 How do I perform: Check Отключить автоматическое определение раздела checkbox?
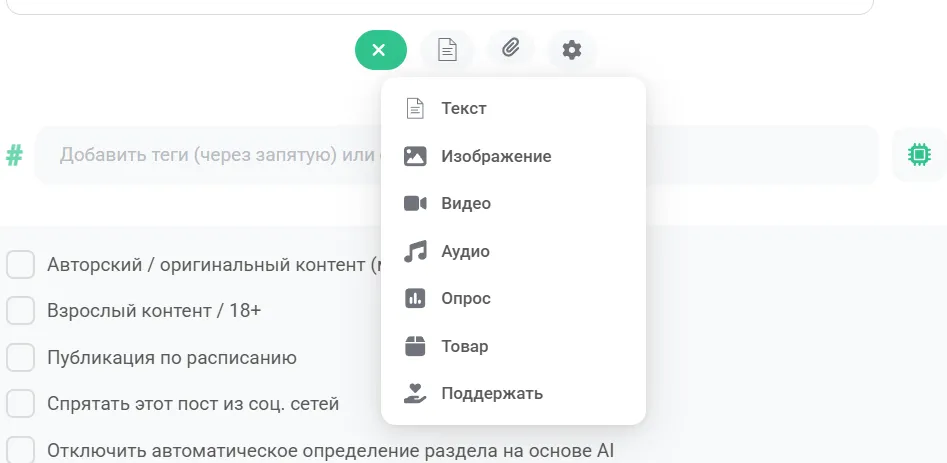(20, 450)
